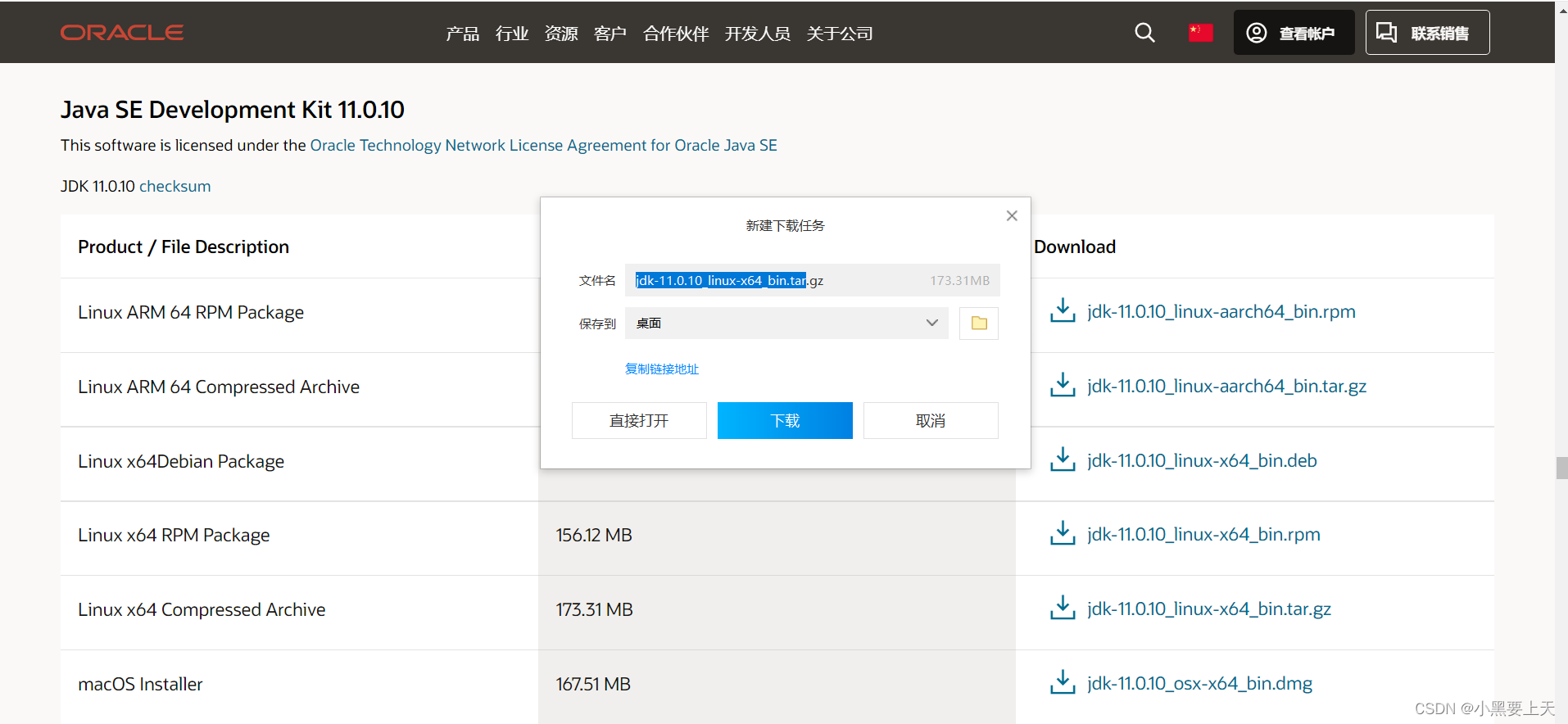The width and height of the screenshot is (1568, 724).
Task: Select the 173.31 MB size cell
Action: coord(594,609)
